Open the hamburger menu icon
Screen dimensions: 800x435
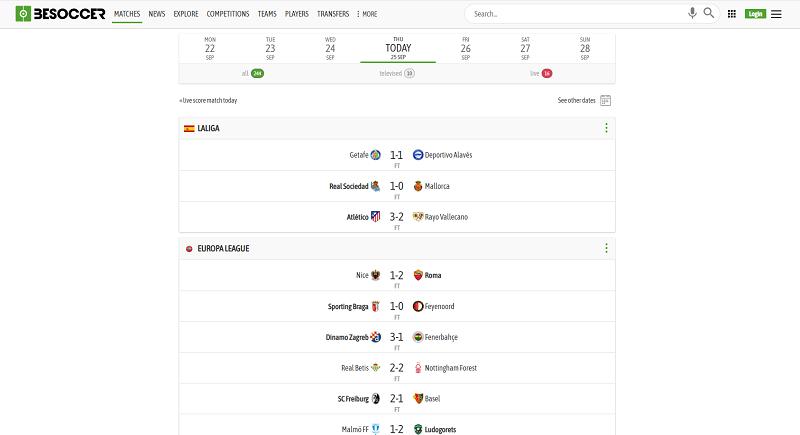coord(776,14)
